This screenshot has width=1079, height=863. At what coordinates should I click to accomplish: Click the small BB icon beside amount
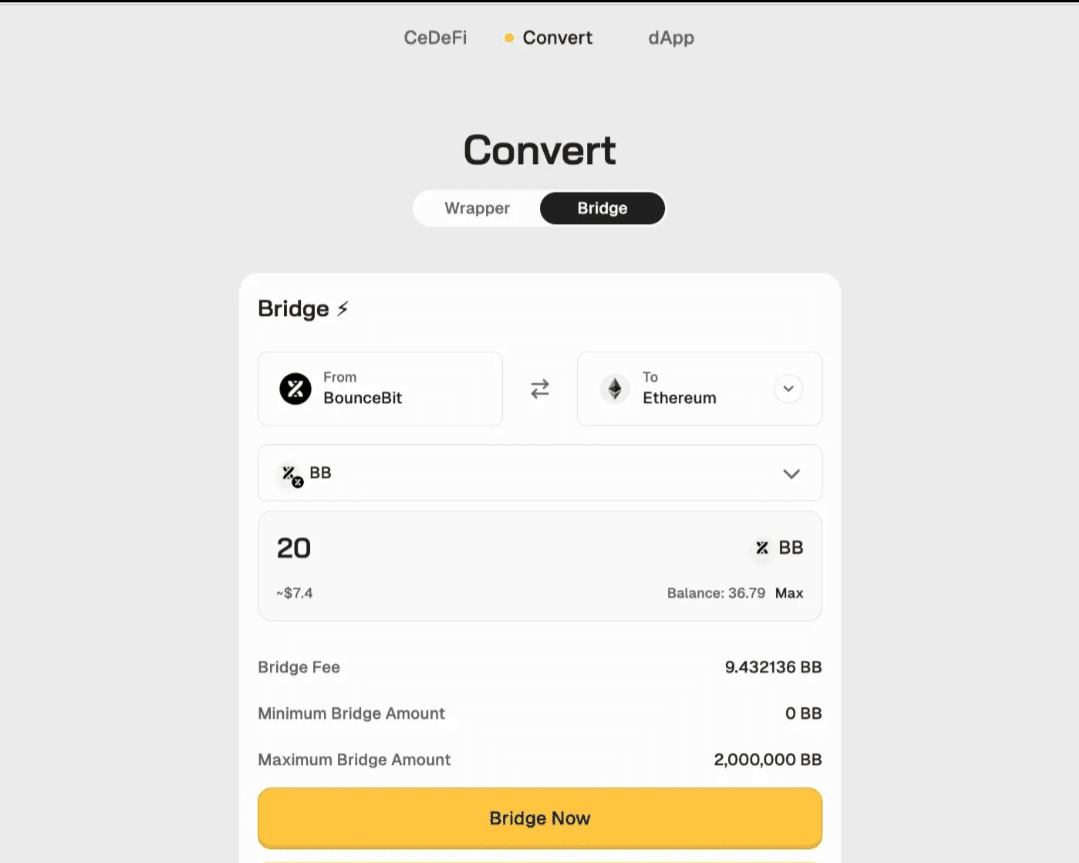pyautogui.click(x=762, y=548)
